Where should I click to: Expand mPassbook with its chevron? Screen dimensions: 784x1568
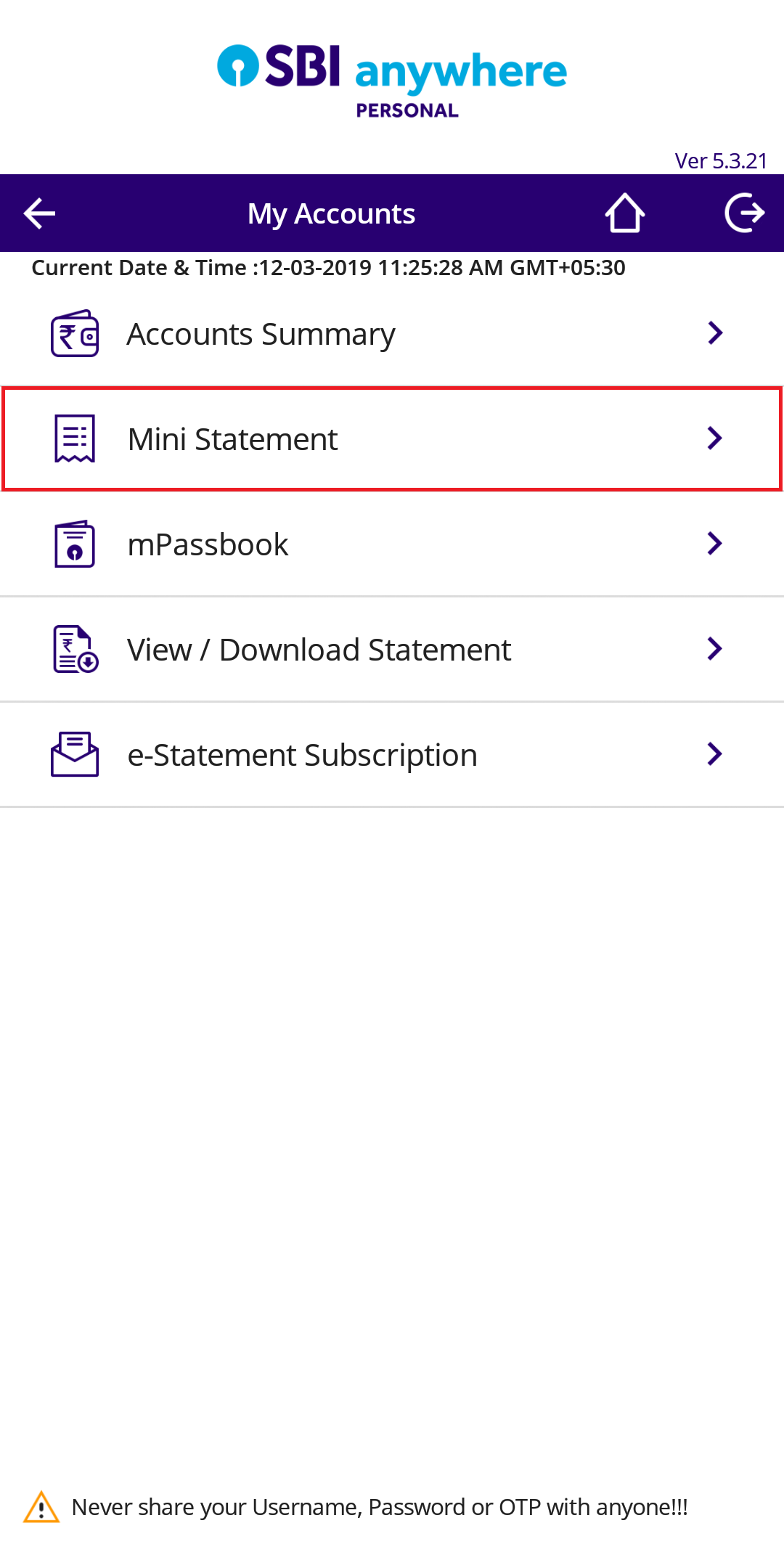715,544
